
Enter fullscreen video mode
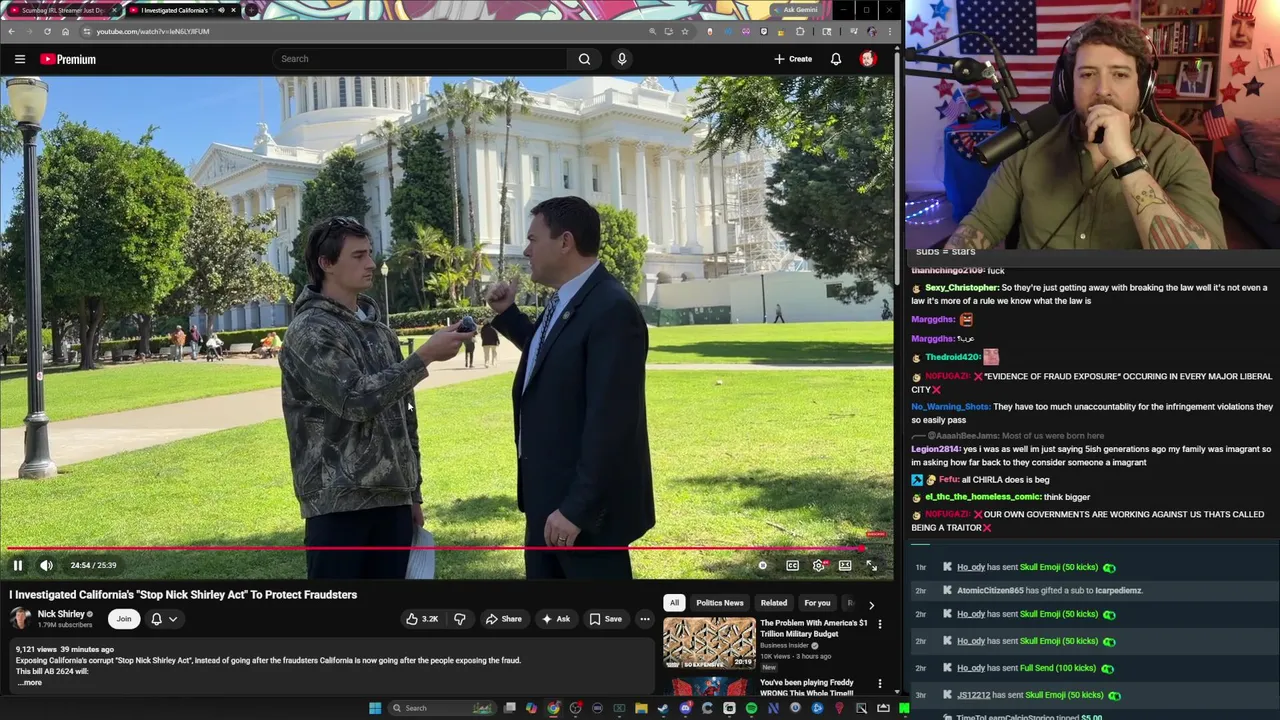(871, 566)
